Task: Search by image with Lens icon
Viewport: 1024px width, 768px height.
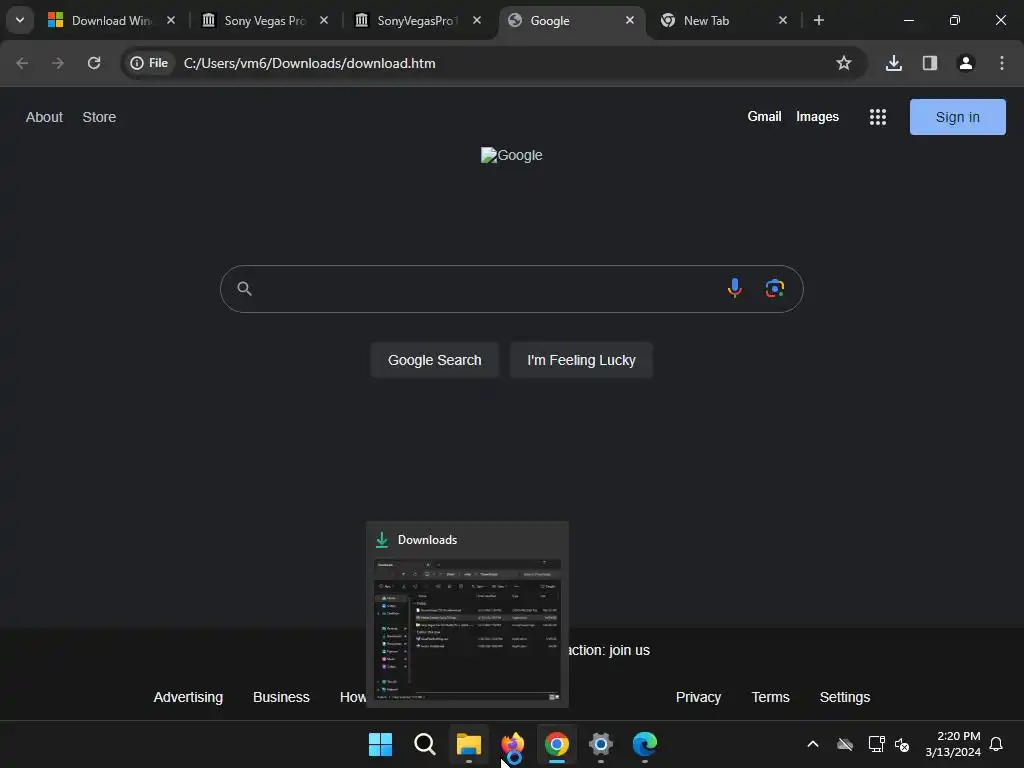Action: [x=775, y=288]
